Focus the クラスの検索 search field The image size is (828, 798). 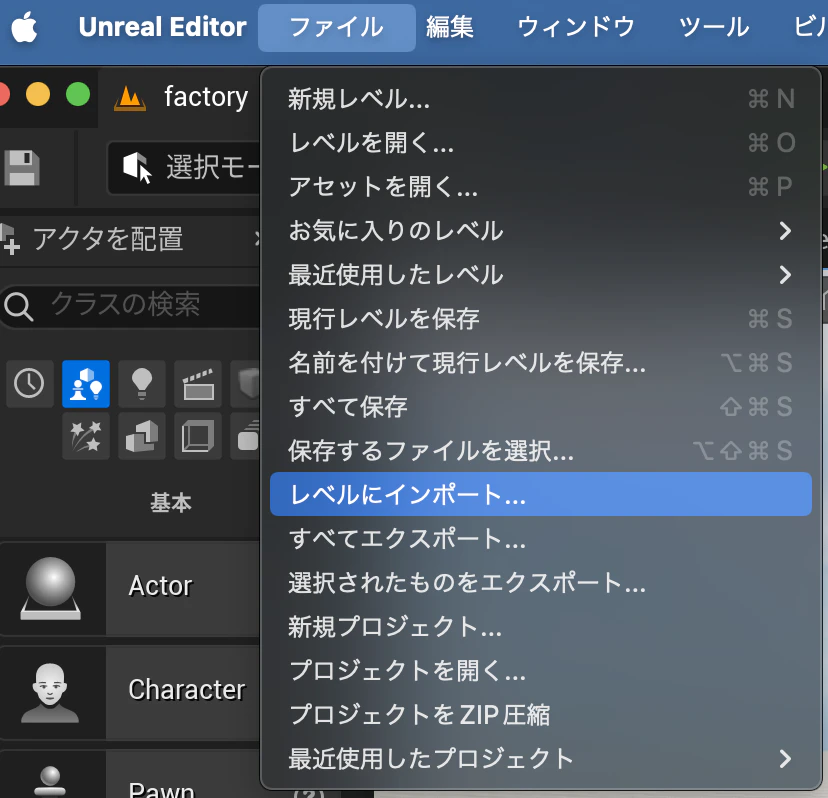pyautogui.click(x=132, y=305)
